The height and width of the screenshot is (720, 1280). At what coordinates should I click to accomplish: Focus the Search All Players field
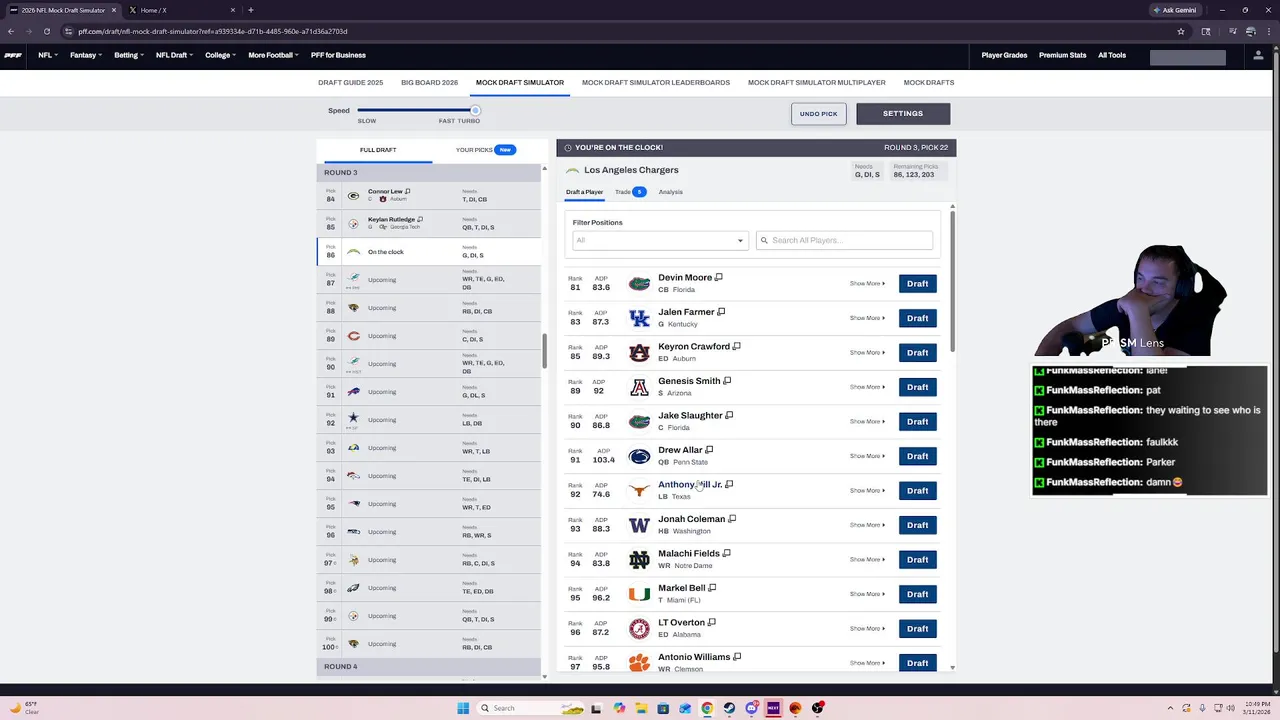[x=844, y=240]
